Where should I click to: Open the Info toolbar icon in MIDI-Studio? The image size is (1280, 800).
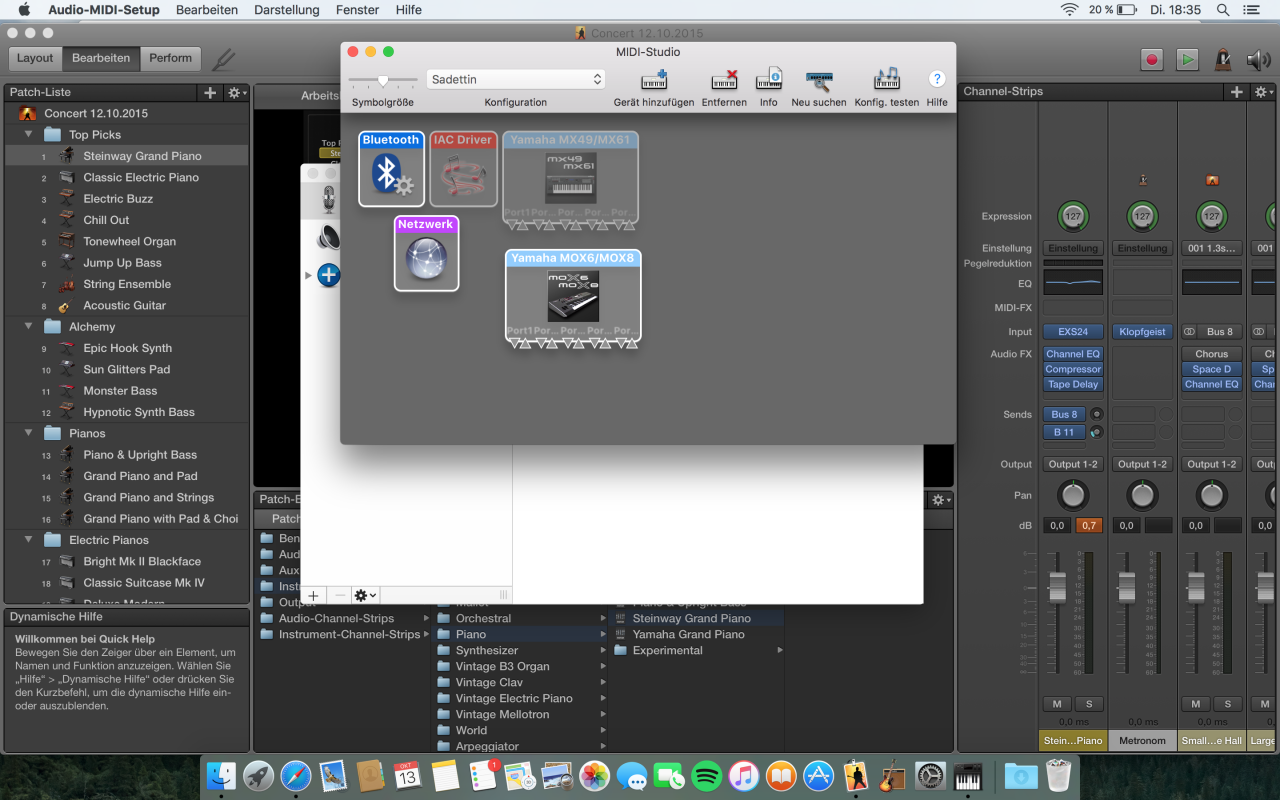(x=768, y=80)
